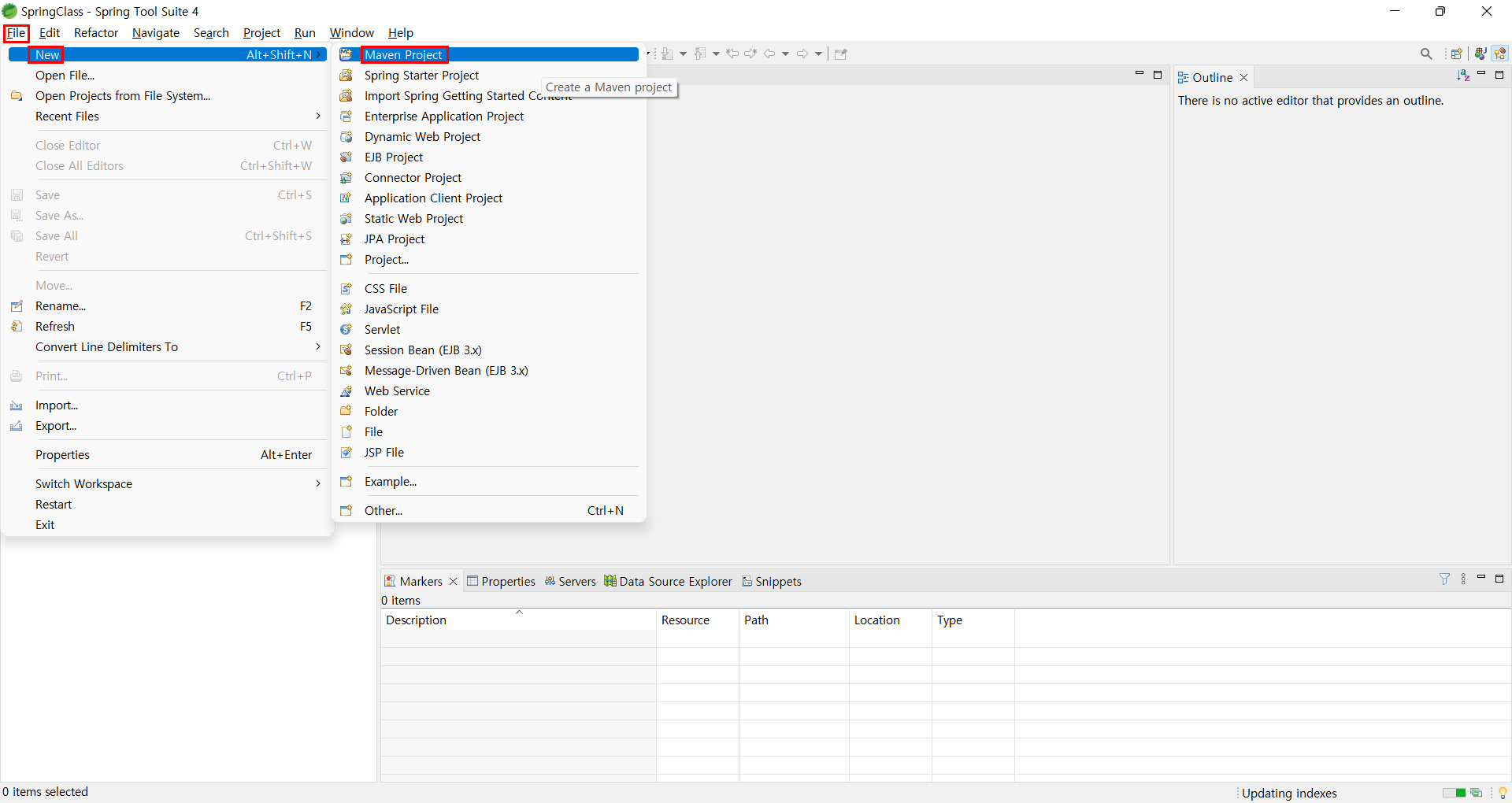Open the Markers view menu (three dots)

tap(1463, 579)
